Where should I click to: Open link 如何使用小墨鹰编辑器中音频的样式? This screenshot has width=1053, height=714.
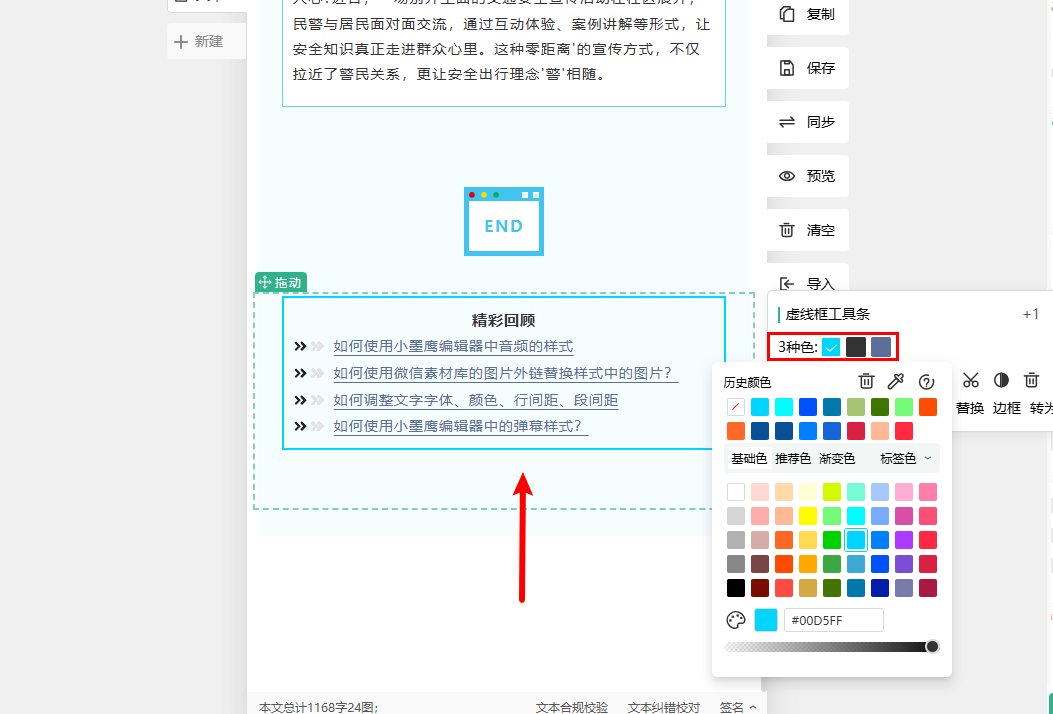pos(453,346)
